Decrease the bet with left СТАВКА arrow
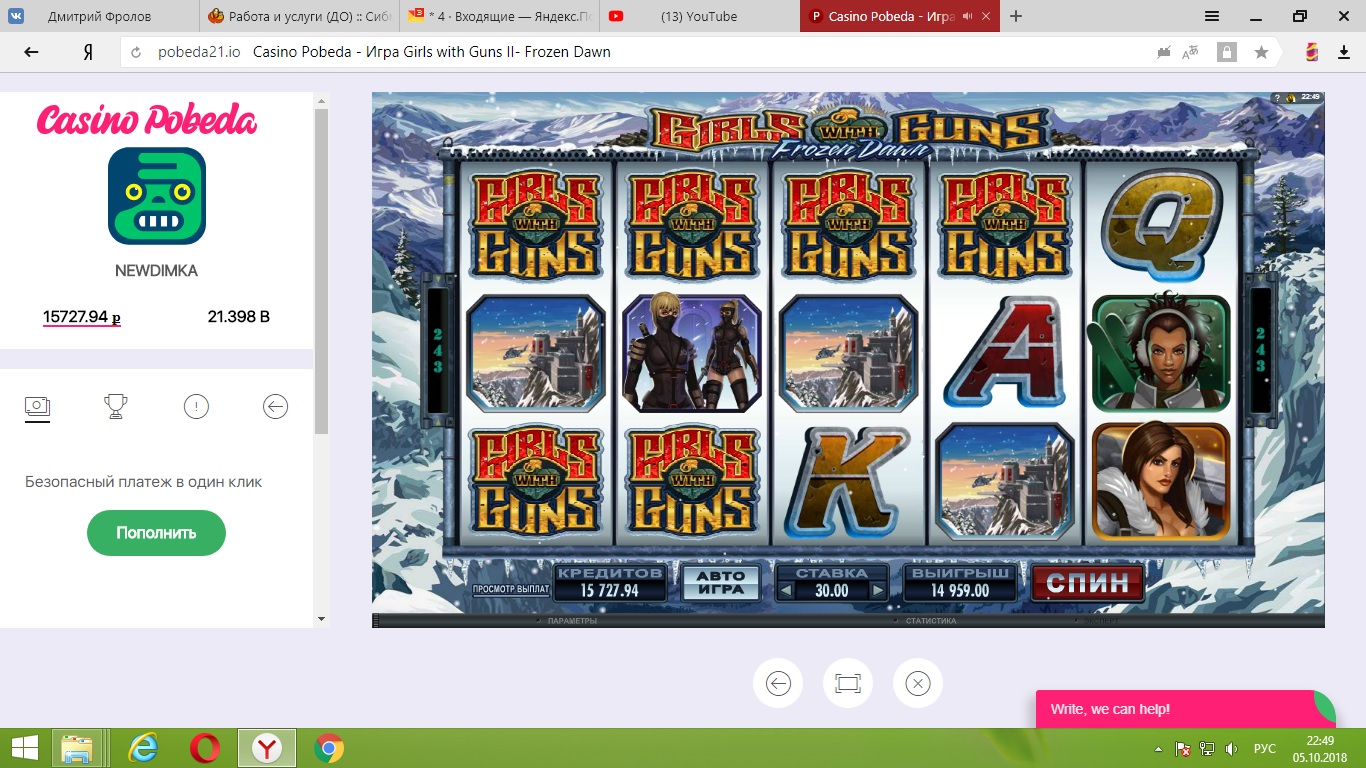 click(x=785, y=591)
